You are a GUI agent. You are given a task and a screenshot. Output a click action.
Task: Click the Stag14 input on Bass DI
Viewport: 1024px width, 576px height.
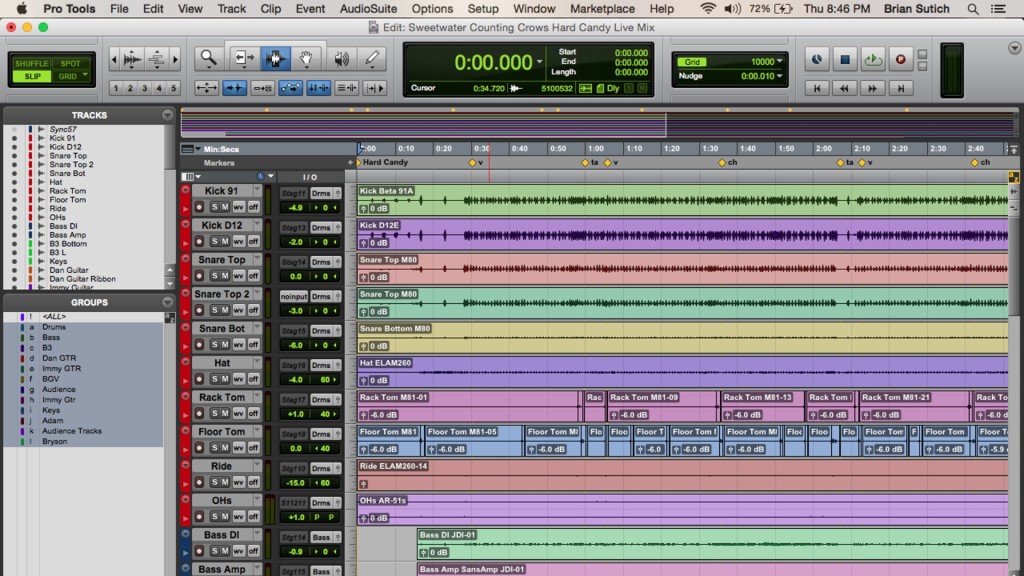(293, 537)
